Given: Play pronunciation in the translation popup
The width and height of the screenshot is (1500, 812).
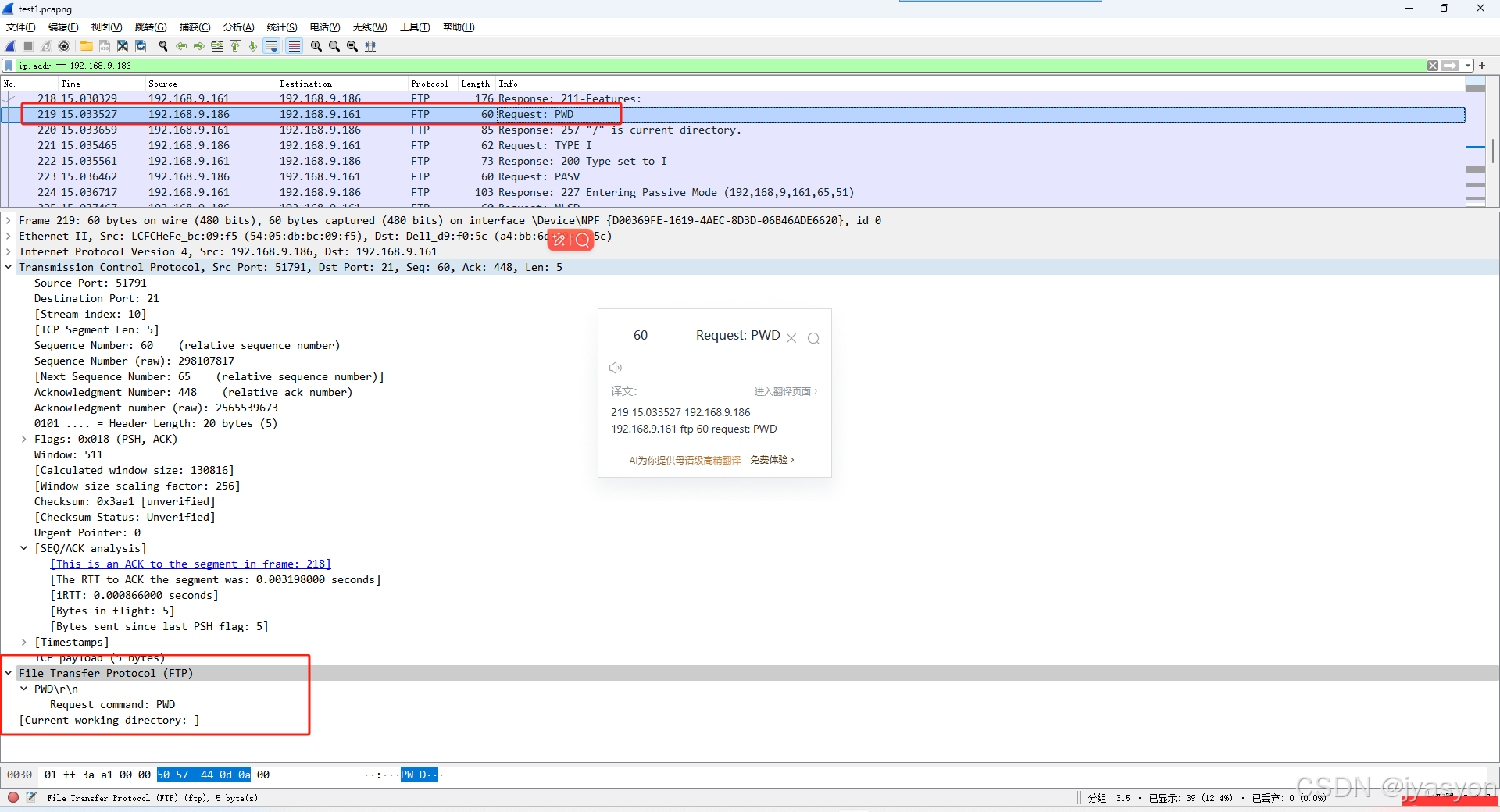Looking at the screenshot, I should point(616,367).
